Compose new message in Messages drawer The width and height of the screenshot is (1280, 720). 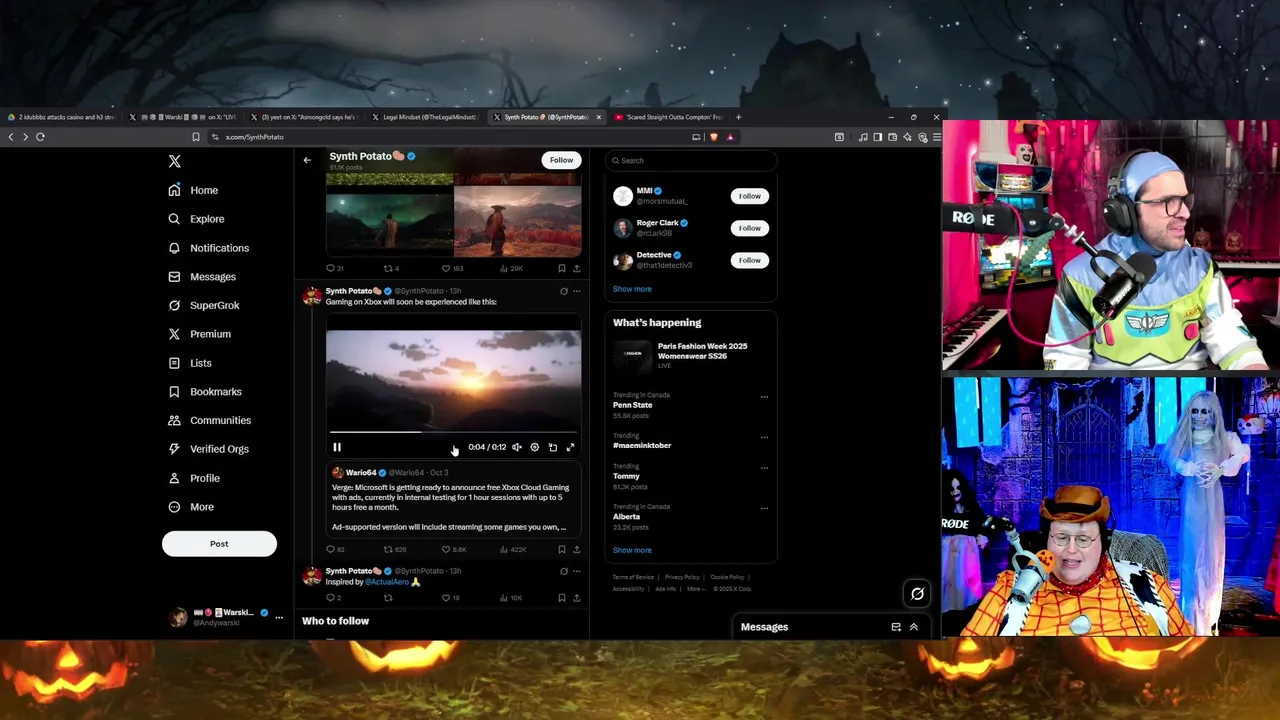coord(896,627)
